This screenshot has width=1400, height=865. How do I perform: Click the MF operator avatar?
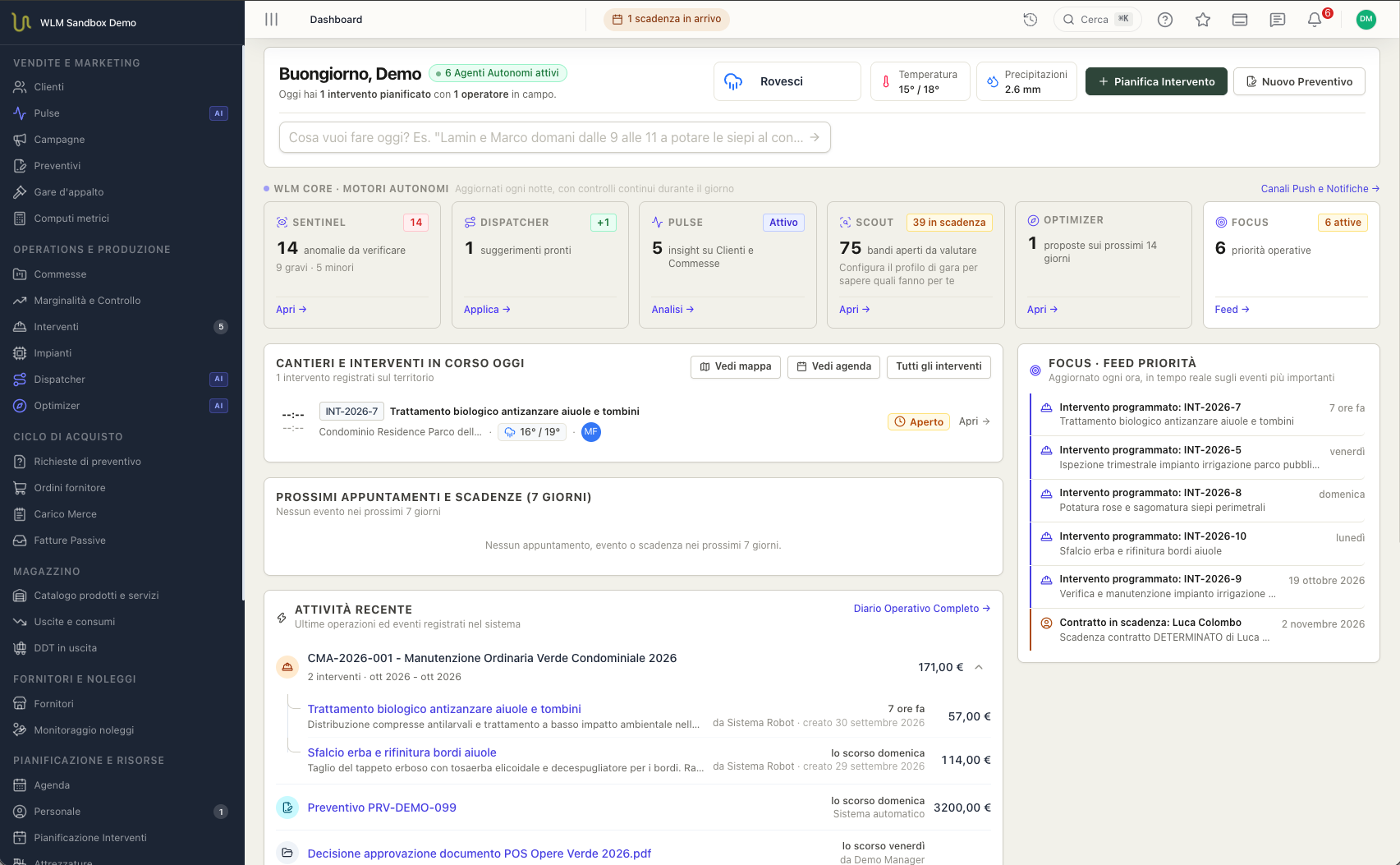click(x=591, y=432)
